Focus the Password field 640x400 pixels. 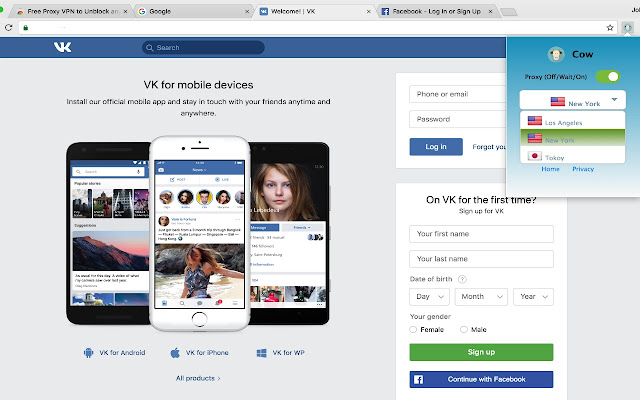[x=458, y=119]
